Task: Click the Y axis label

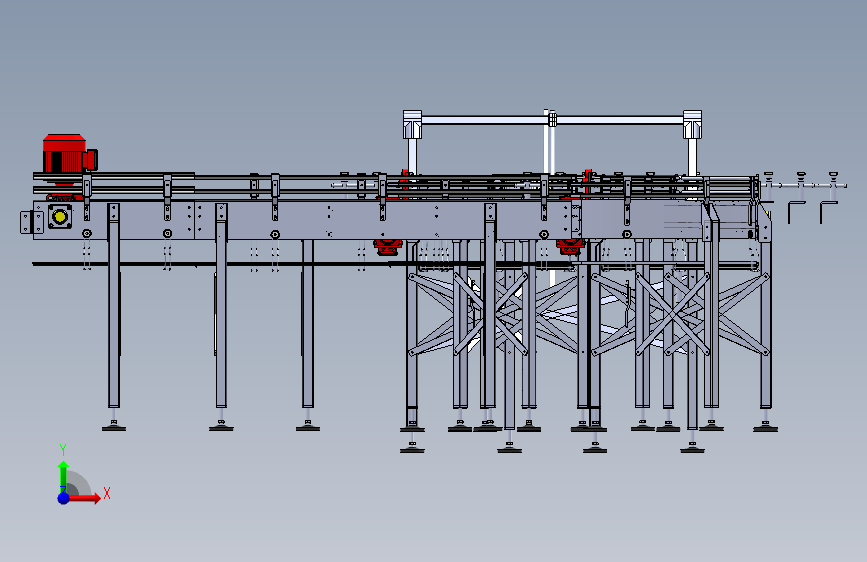Action: point(63,450)
